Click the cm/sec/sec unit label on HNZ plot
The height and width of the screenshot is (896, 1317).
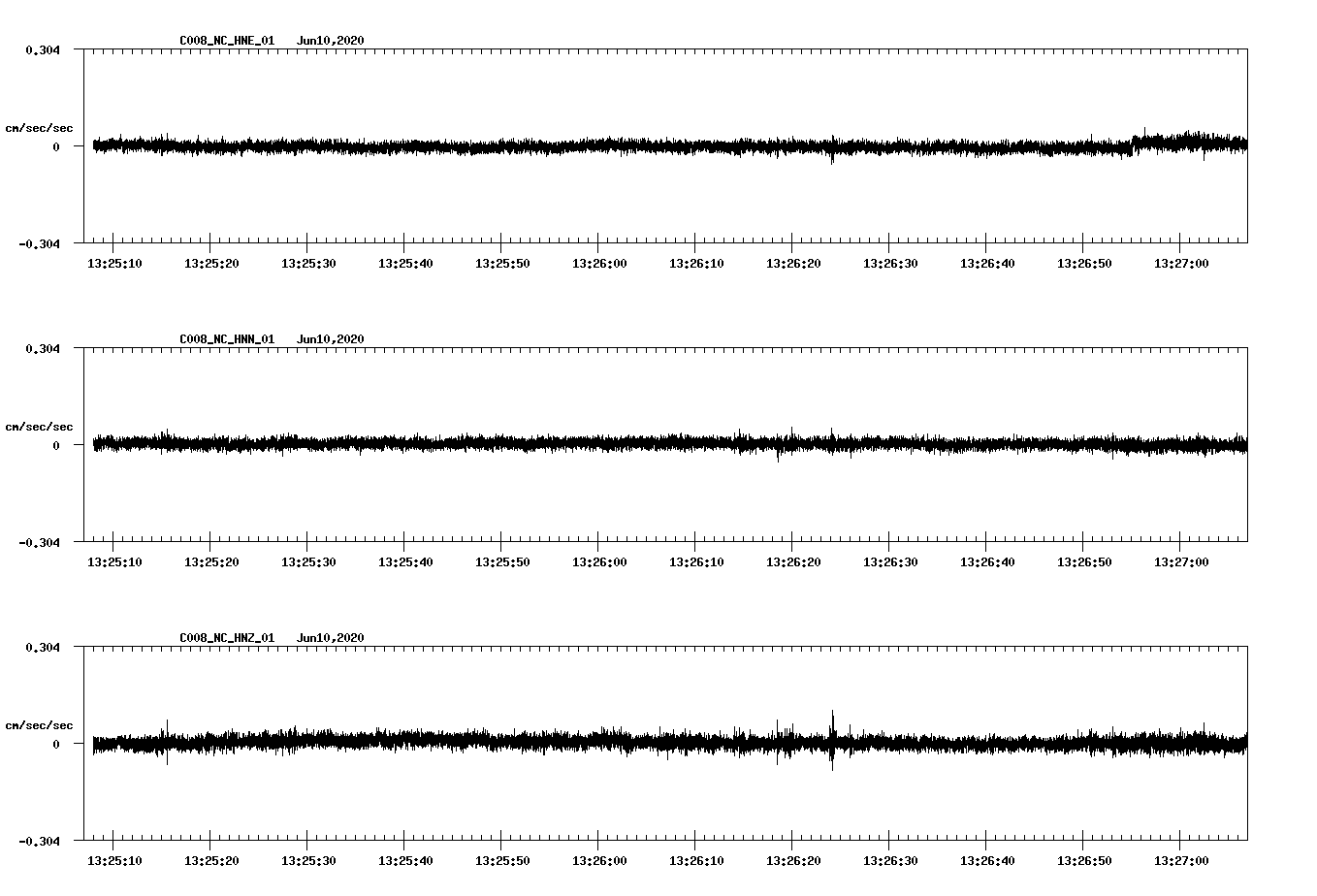click(x=40, y=725)
